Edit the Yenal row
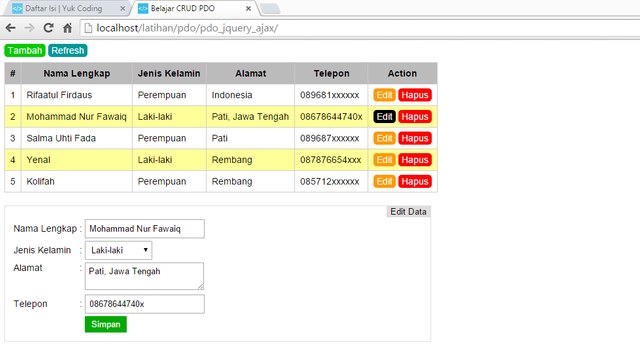640x360 pixels. [384, 160]
